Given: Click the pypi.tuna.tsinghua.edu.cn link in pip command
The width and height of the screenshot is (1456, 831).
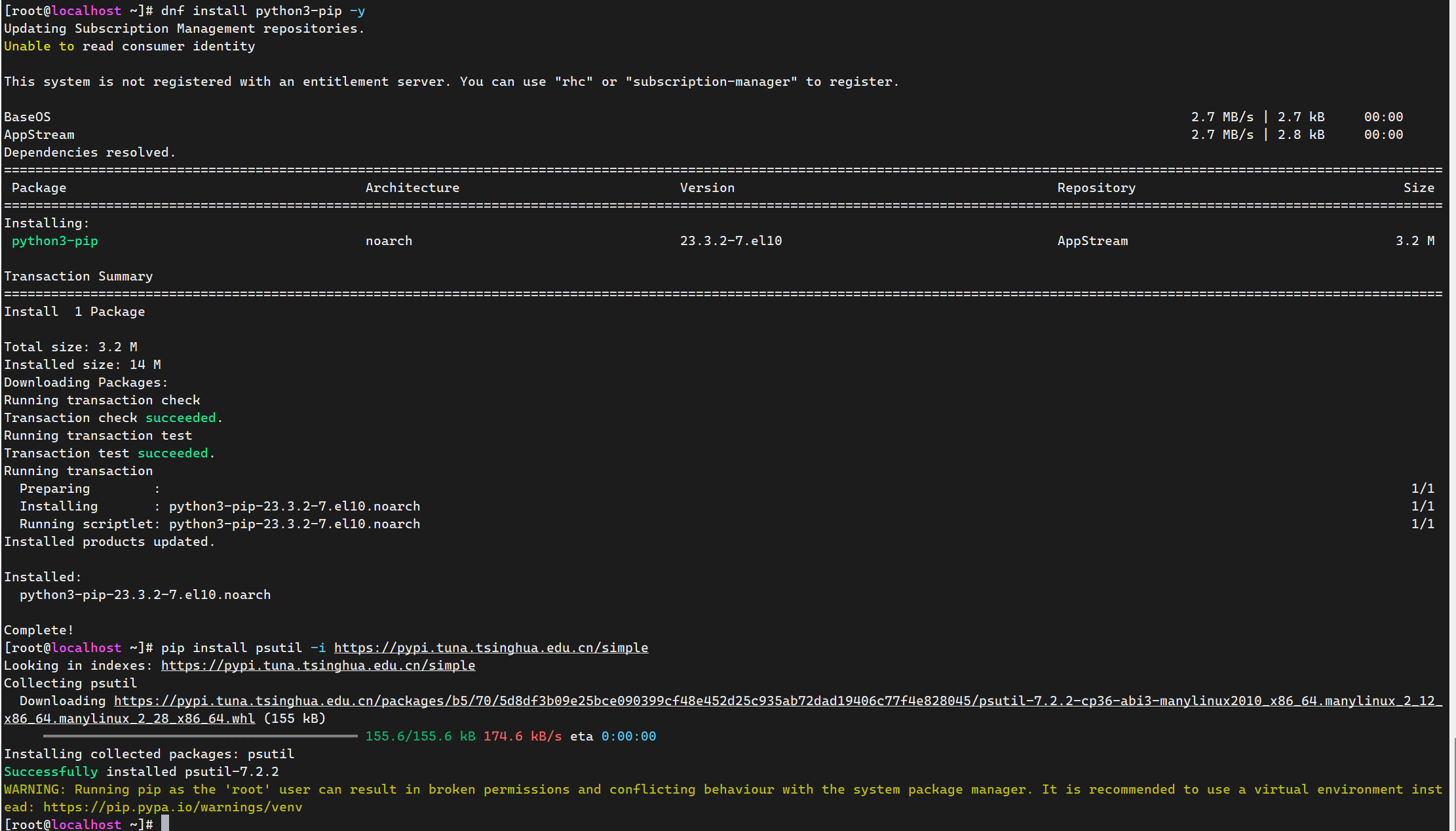Looking at the screenshot, I should [491, 647].
